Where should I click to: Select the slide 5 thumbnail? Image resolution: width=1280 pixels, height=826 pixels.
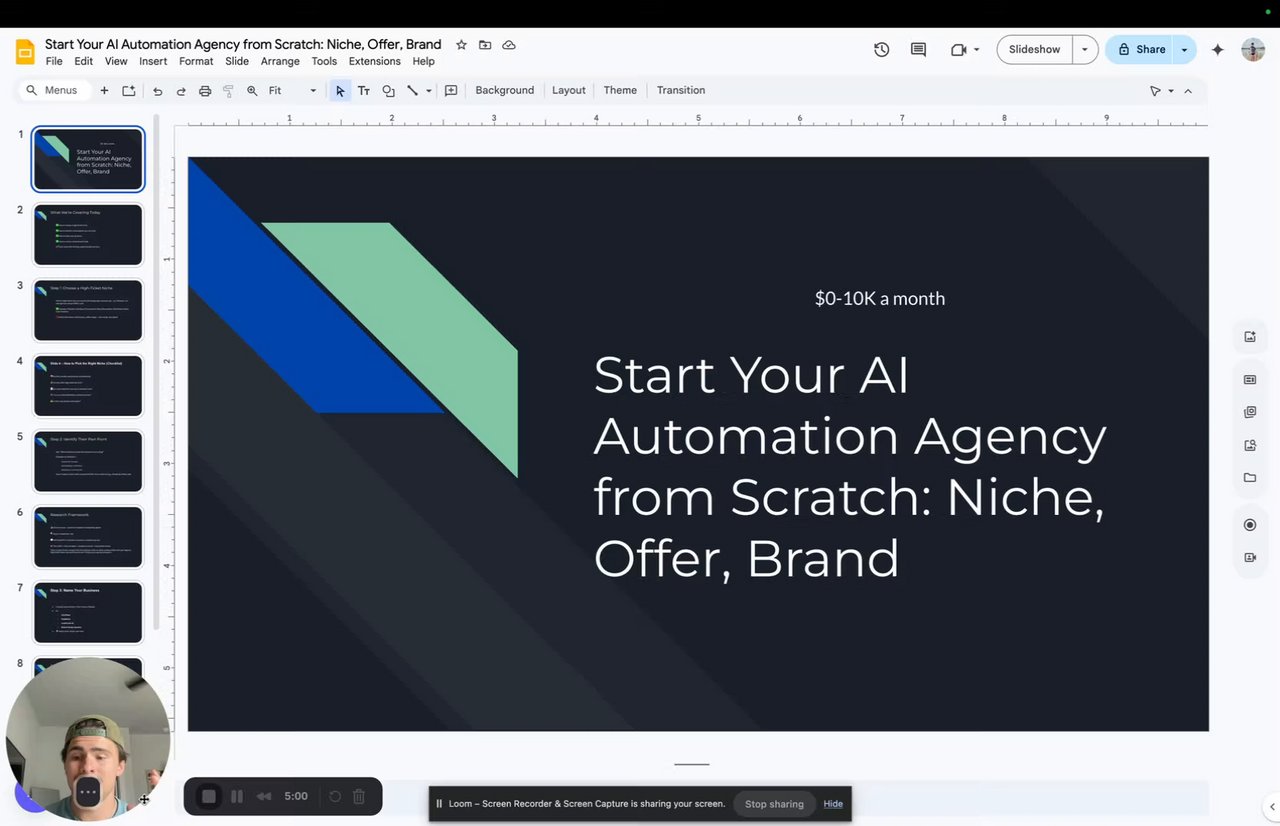(x=88, y=461)
